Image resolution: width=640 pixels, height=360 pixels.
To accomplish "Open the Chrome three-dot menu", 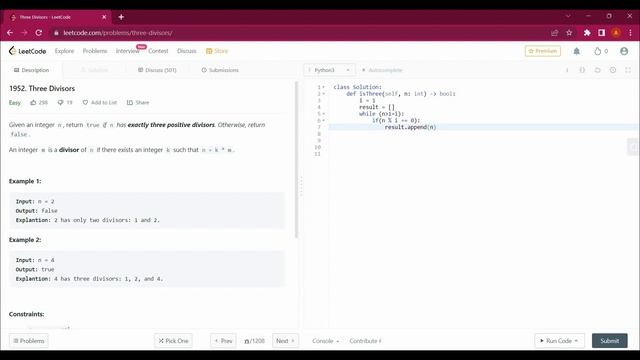I will point(630,33).
